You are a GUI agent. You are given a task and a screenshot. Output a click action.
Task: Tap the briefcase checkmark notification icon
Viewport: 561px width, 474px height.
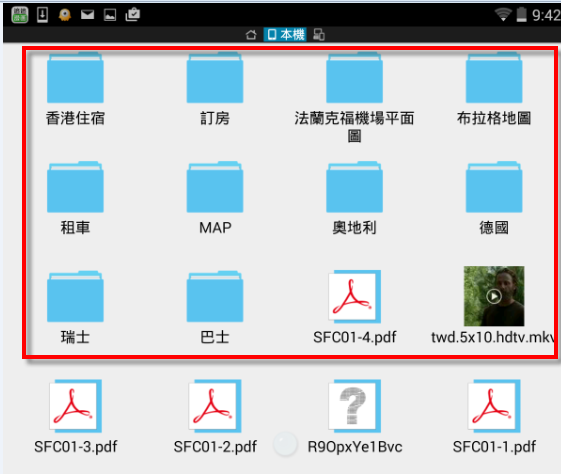pos(132,15)
